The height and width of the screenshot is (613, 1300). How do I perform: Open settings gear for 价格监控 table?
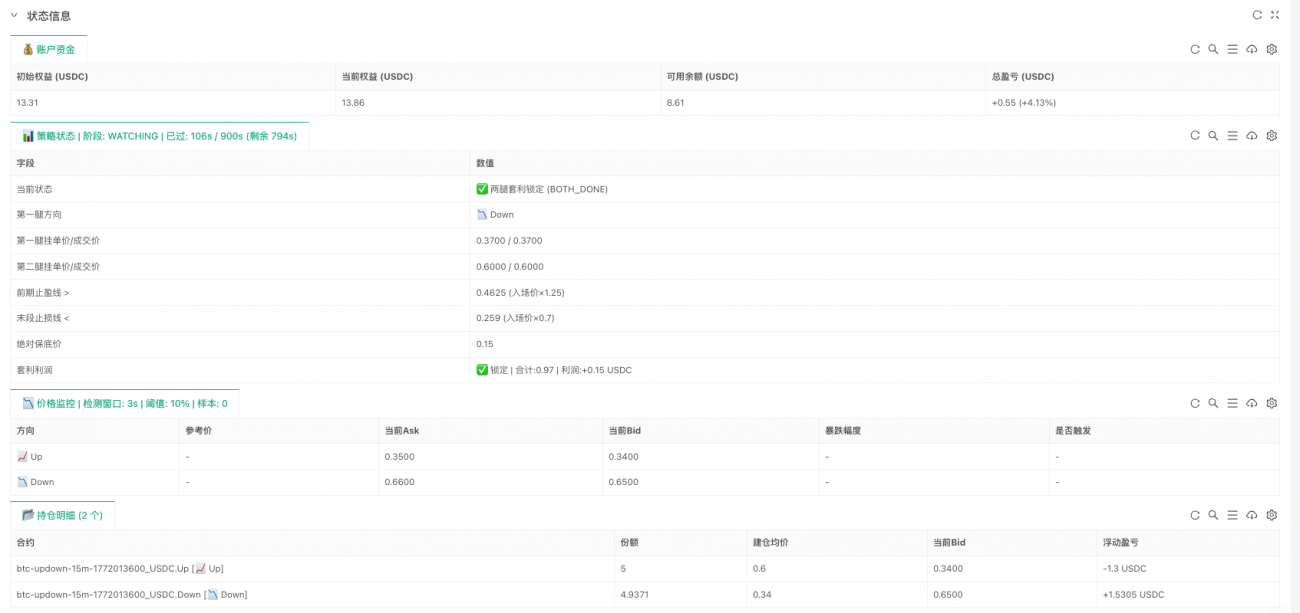point(1272,403)
